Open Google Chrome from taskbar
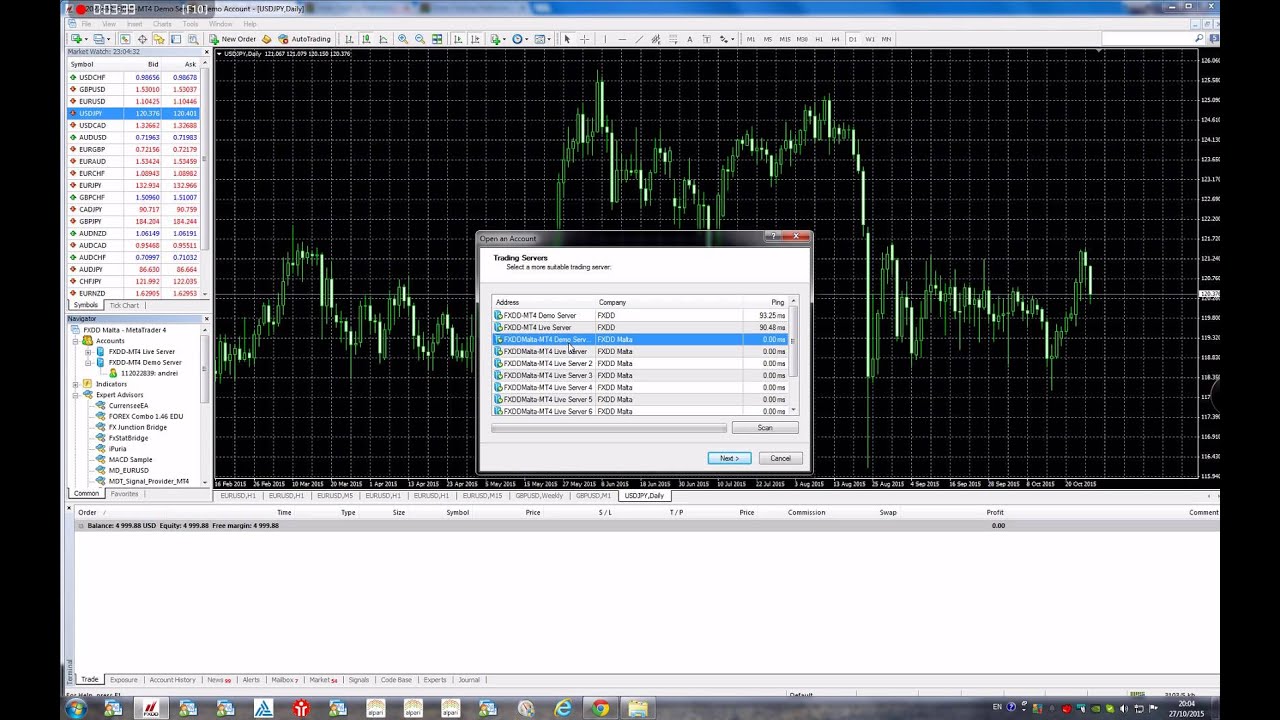The width and height of the screenshot is (1280, 720). point(600,709)
